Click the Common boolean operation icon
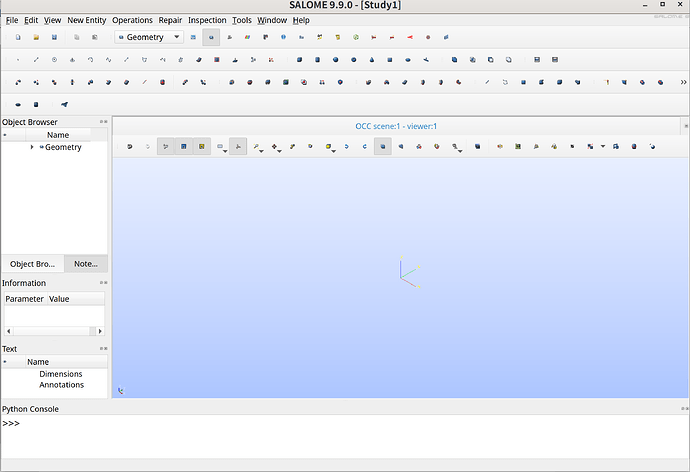690x472 pixels. point(472,60)
